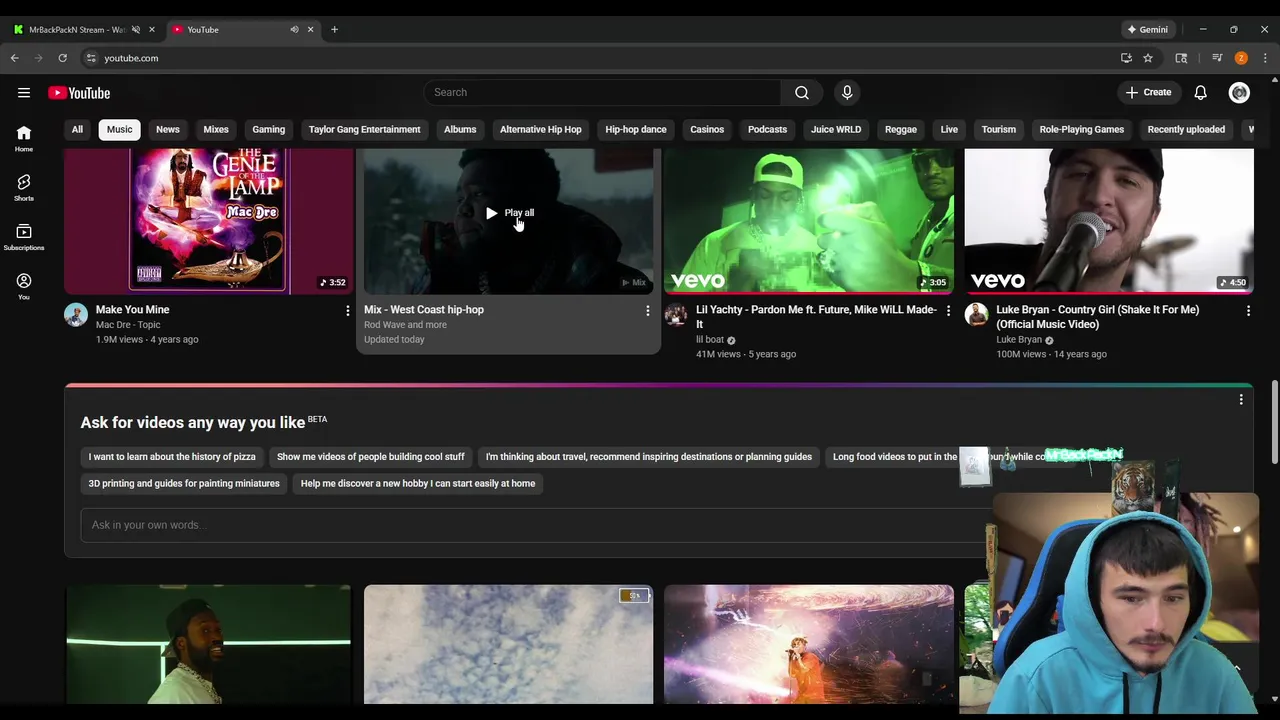Open more options for Luke Bryan Country Girl

coord(1248,311)
